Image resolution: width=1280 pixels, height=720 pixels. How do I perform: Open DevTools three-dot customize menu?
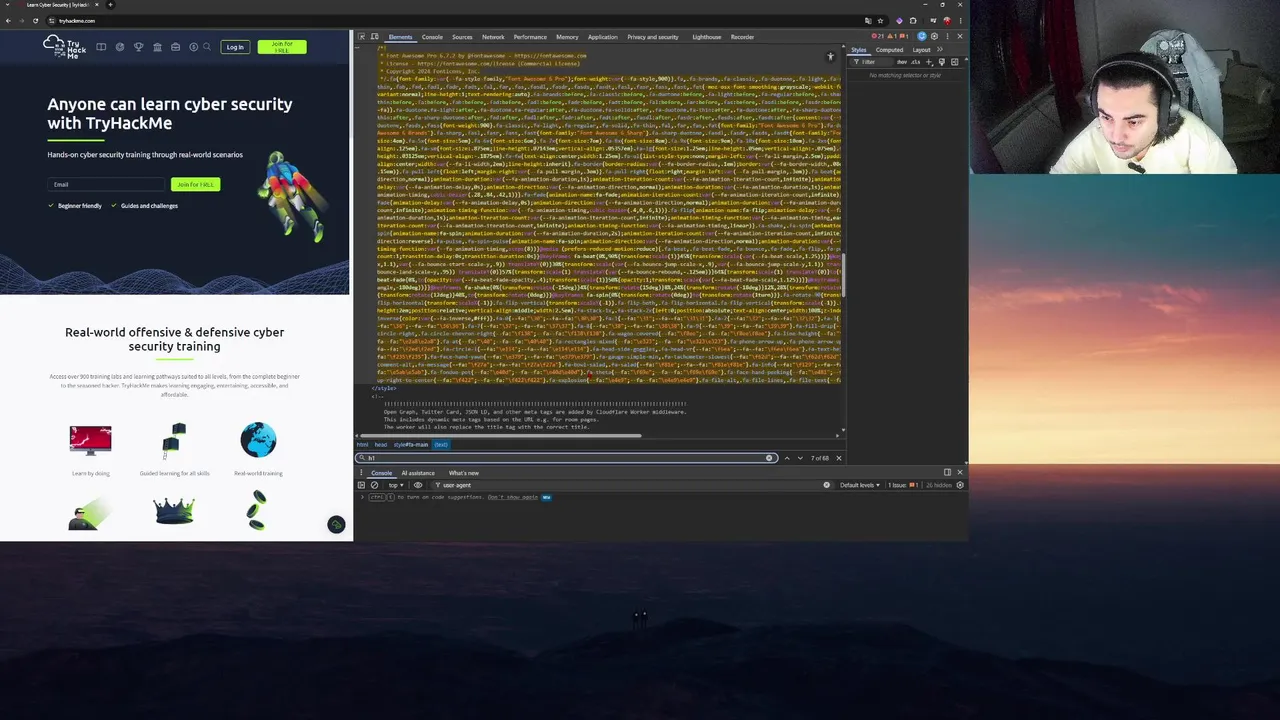(946, 37)
